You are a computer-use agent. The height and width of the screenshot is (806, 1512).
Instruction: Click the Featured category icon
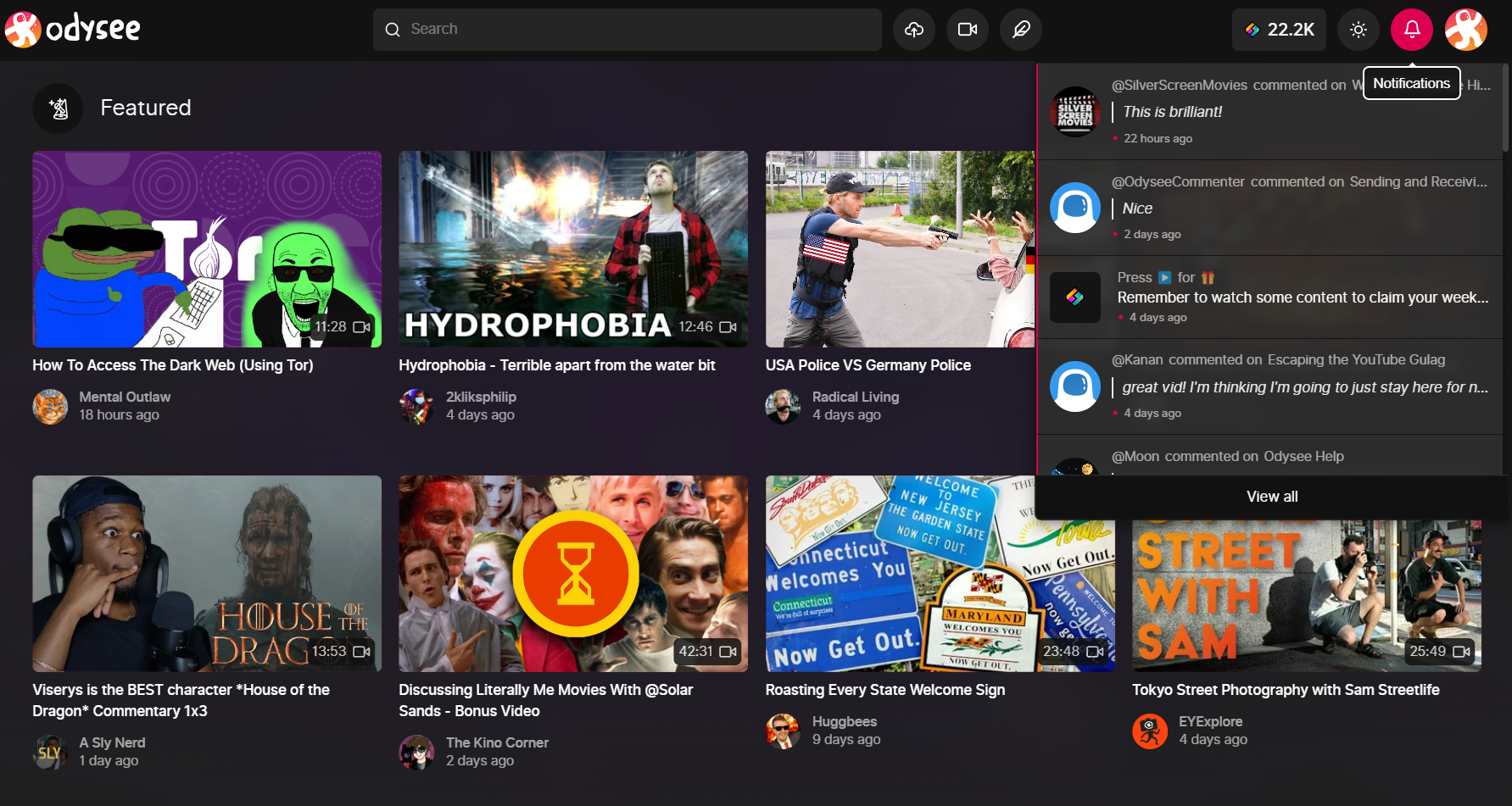(58, 108)
